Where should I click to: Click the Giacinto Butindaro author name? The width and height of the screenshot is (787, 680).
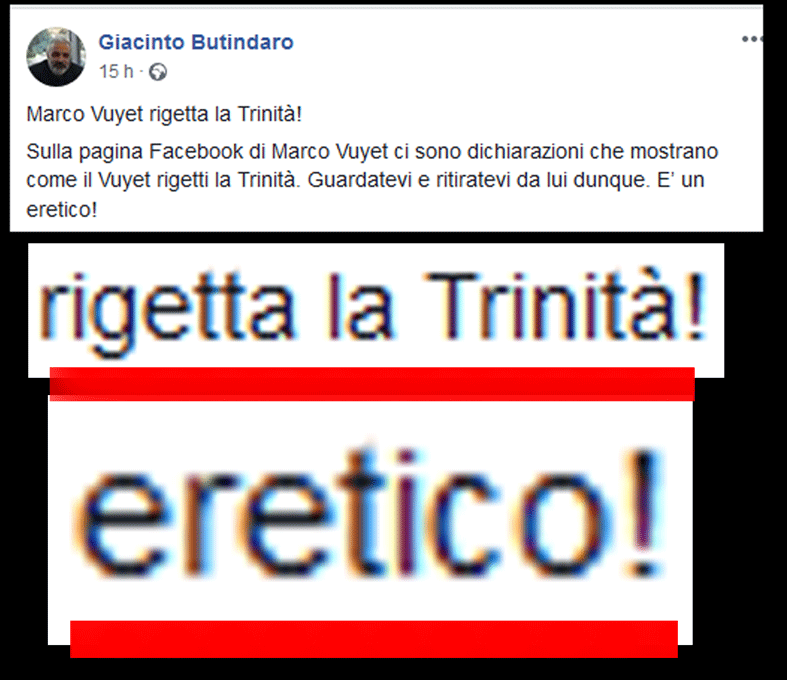(196, 42)
